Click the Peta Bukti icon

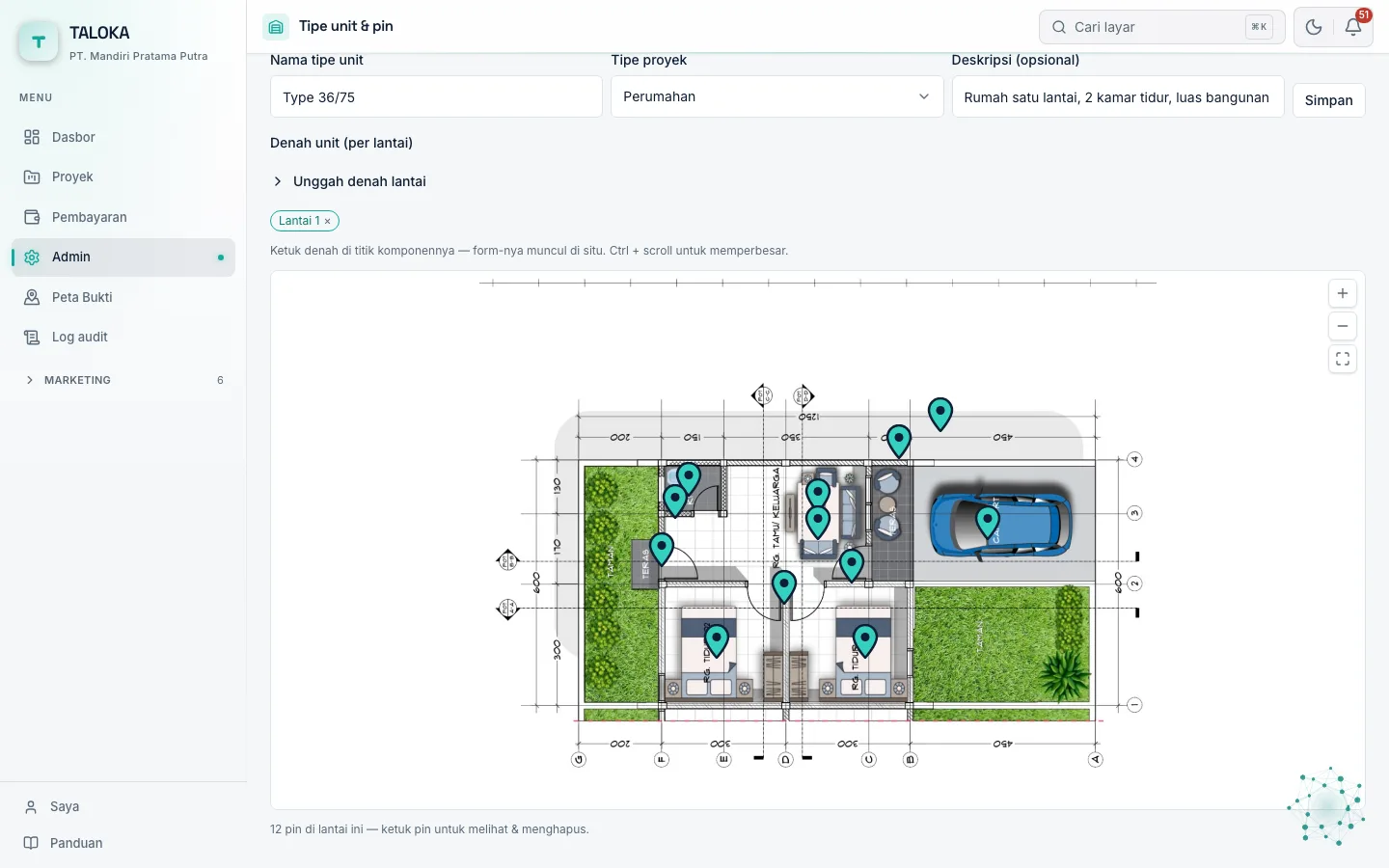click(32, 297)
